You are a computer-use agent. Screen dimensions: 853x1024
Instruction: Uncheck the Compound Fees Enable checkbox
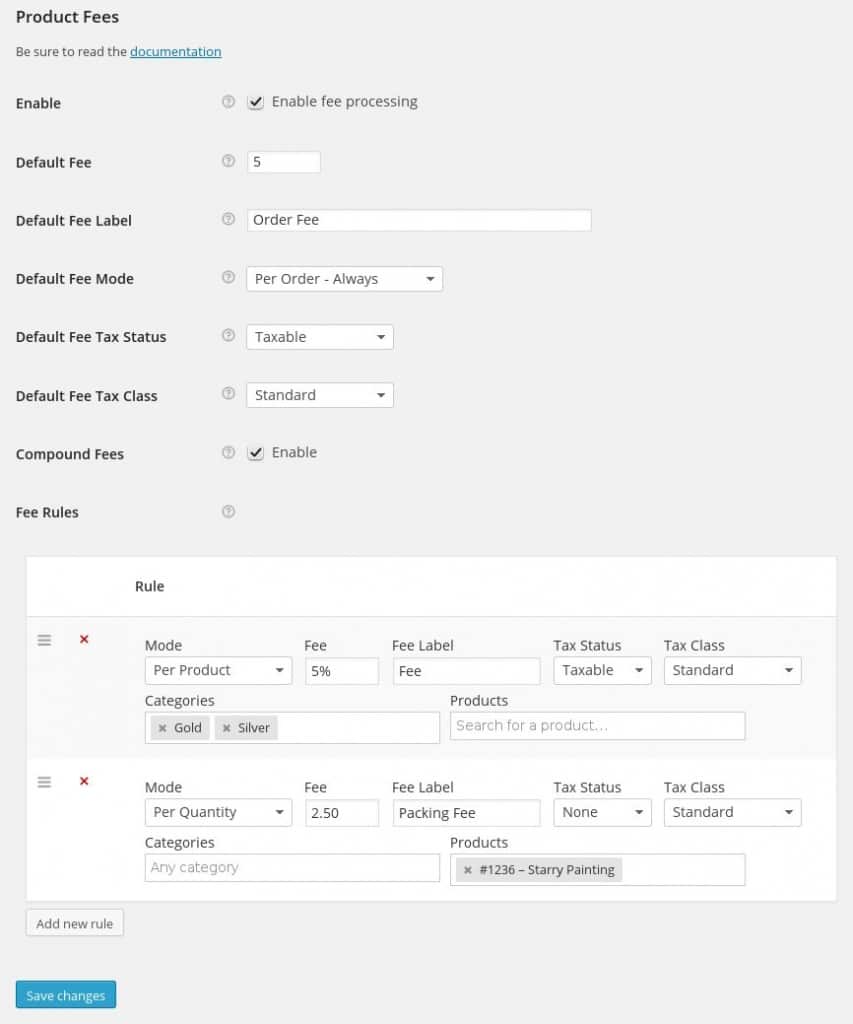tap(256, 453)
